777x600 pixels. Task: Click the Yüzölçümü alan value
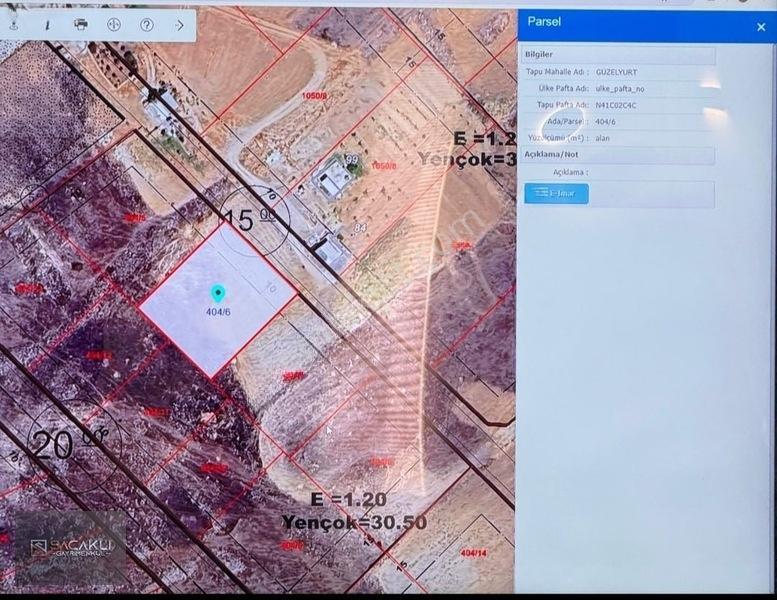[x=603, y=138]
